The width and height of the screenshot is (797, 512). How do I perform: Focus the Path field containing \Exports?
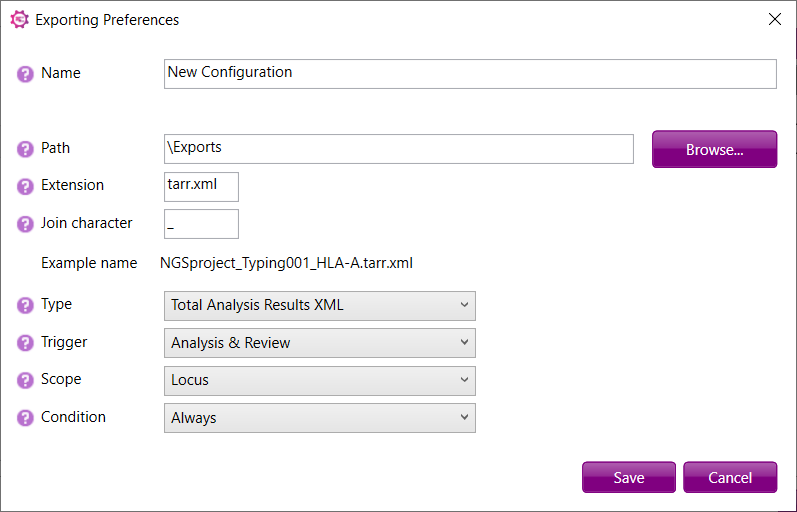tap(398, 149)
